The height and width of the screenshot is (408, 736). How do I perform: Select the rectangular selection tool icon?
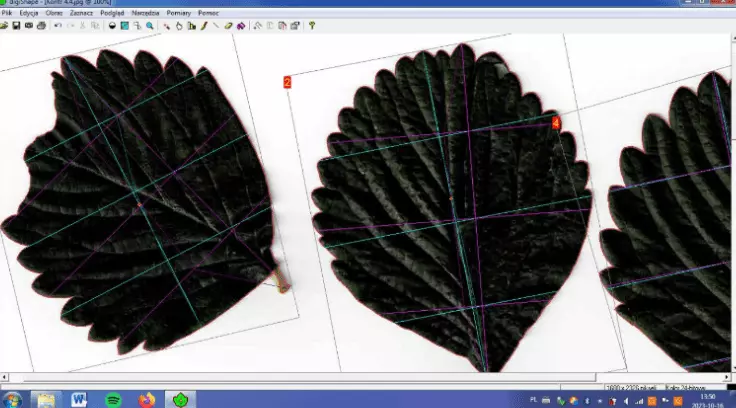[124, 25]
